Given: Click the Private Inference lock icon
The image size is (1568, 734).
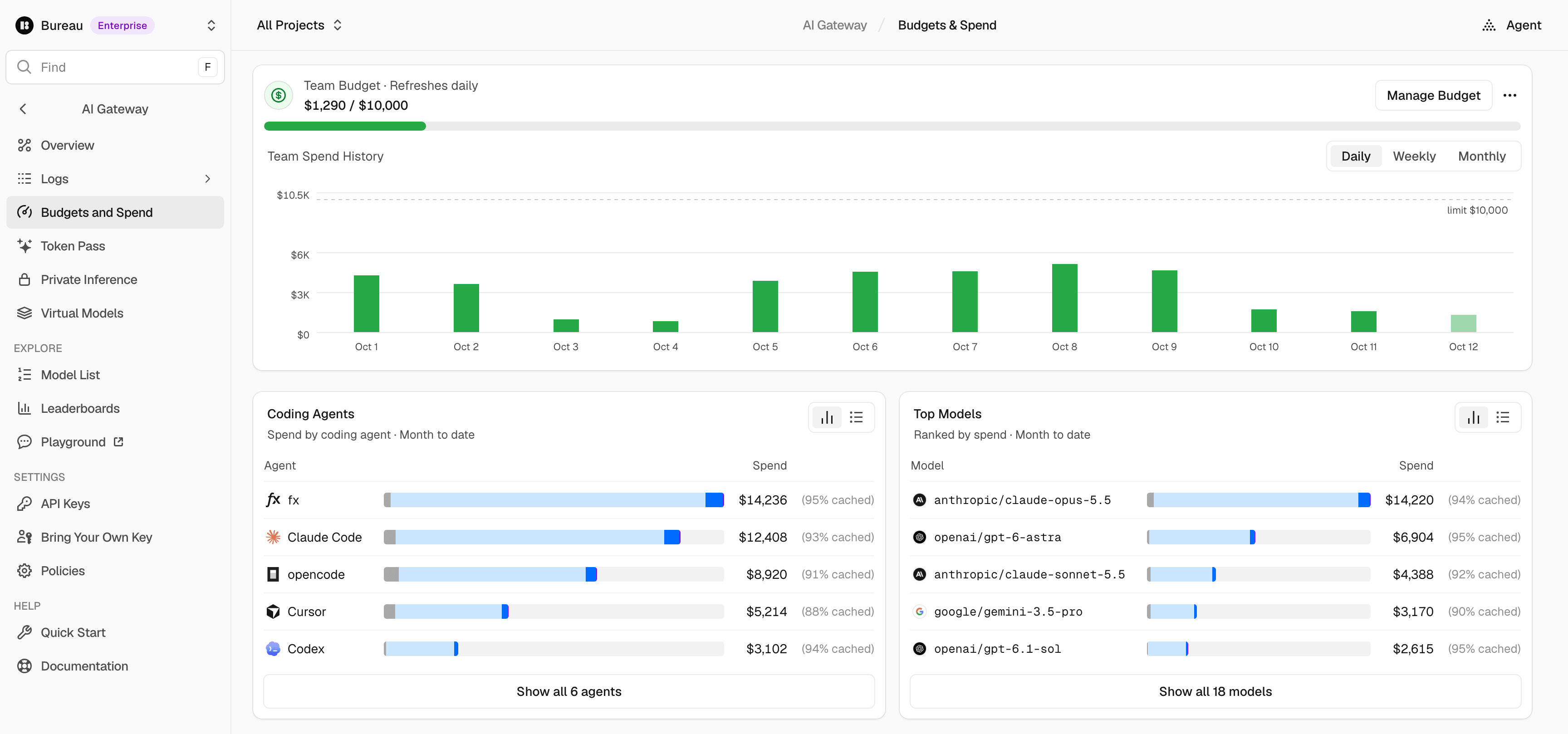Looking at the screenshot, I should pyautogui.click(x=24, y=279).
